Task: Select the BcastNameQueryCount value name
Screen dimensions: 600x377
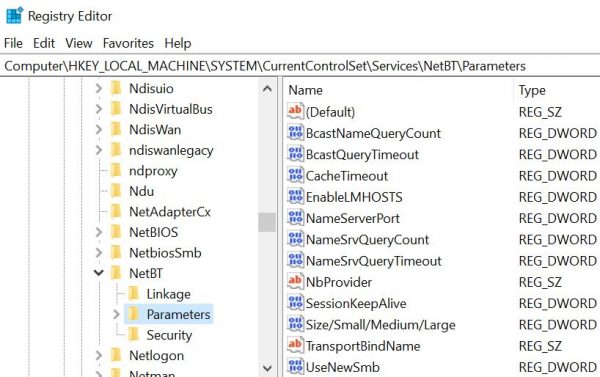Action: point(373,133)
